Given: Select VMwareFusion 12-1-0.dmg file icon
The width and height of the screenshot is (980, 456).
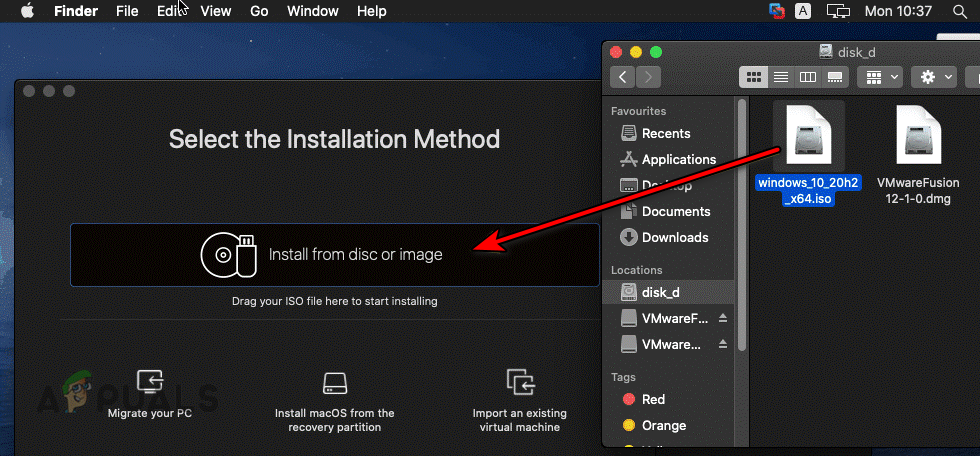Looking at the screenshot, I should click(x=918, y=135).
